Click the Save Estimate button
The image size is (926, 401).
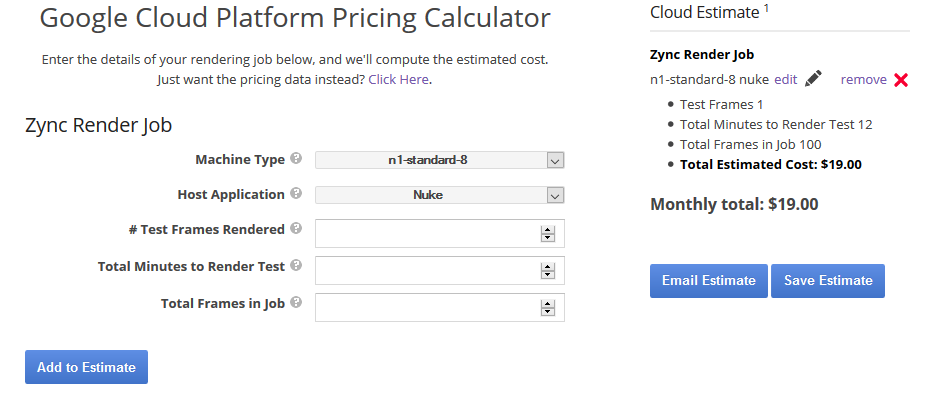tap(828, 281)
